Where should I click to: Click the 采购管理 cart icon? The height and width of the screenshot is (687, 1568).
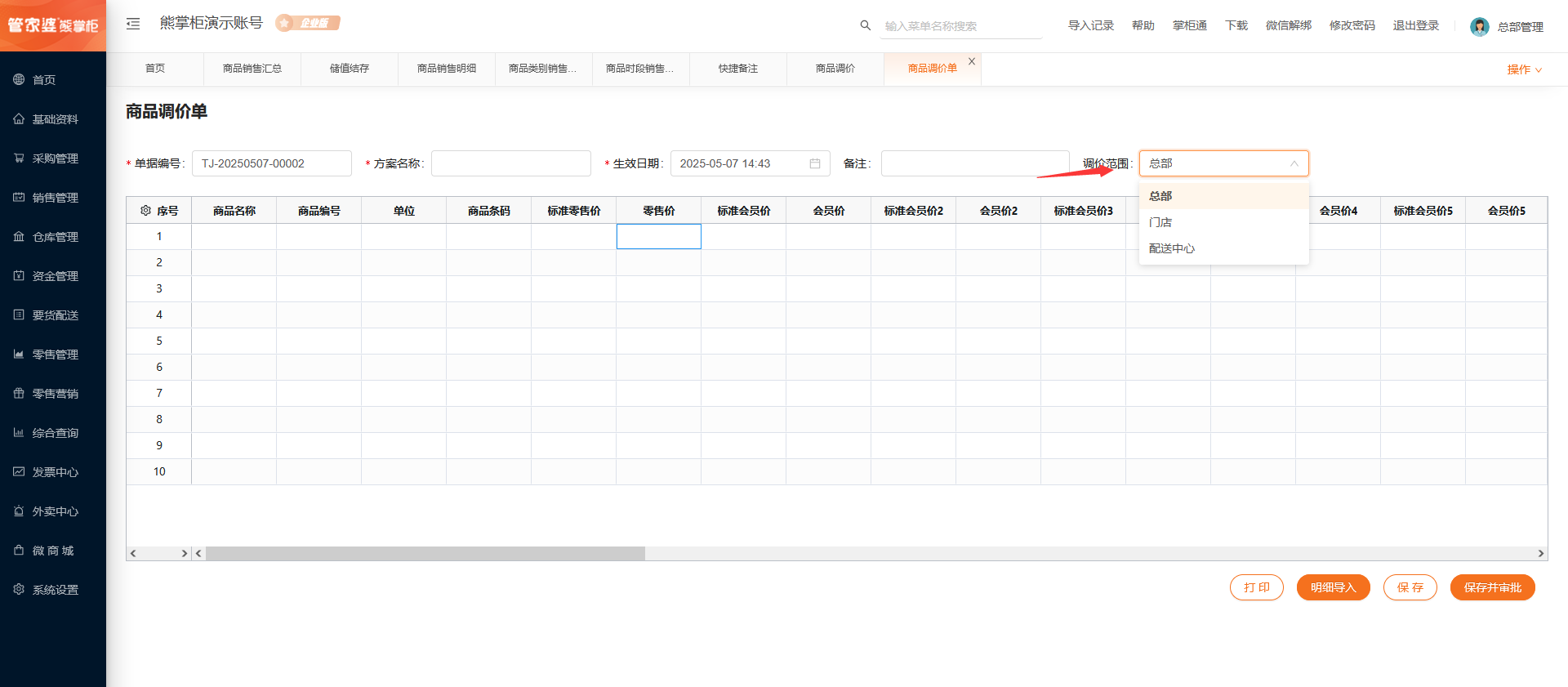point(19,158)
